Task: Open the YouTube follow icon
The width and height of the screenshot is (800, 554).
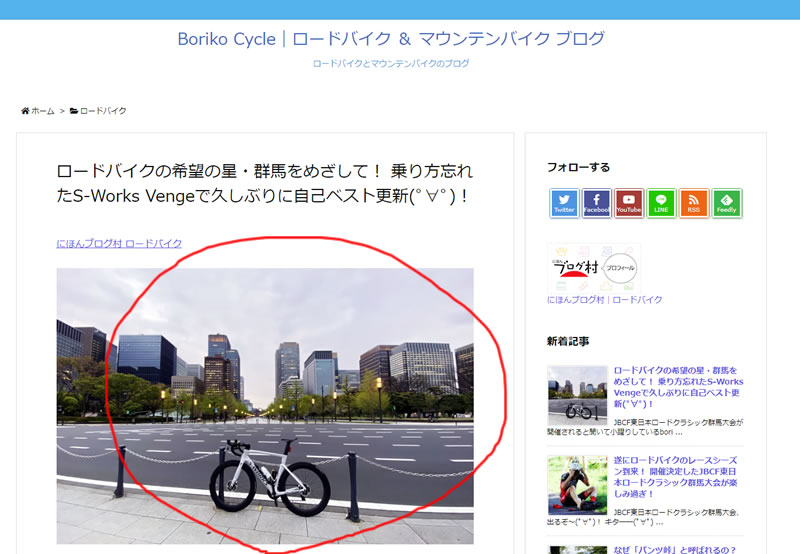Action: tap(629, 204)
